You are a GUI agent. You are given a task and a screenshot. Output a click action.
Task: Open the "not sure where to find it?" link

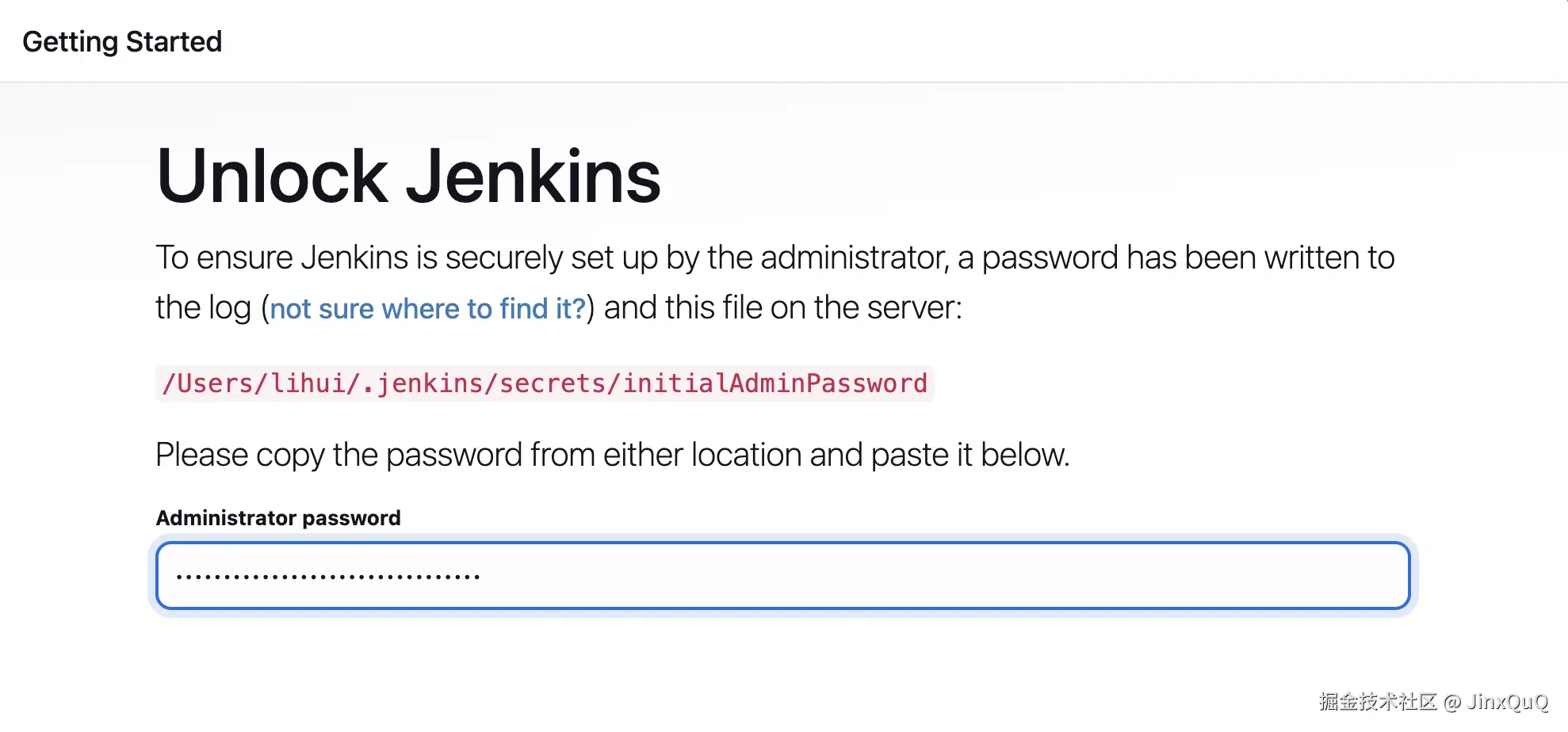[x=427, y=308]
